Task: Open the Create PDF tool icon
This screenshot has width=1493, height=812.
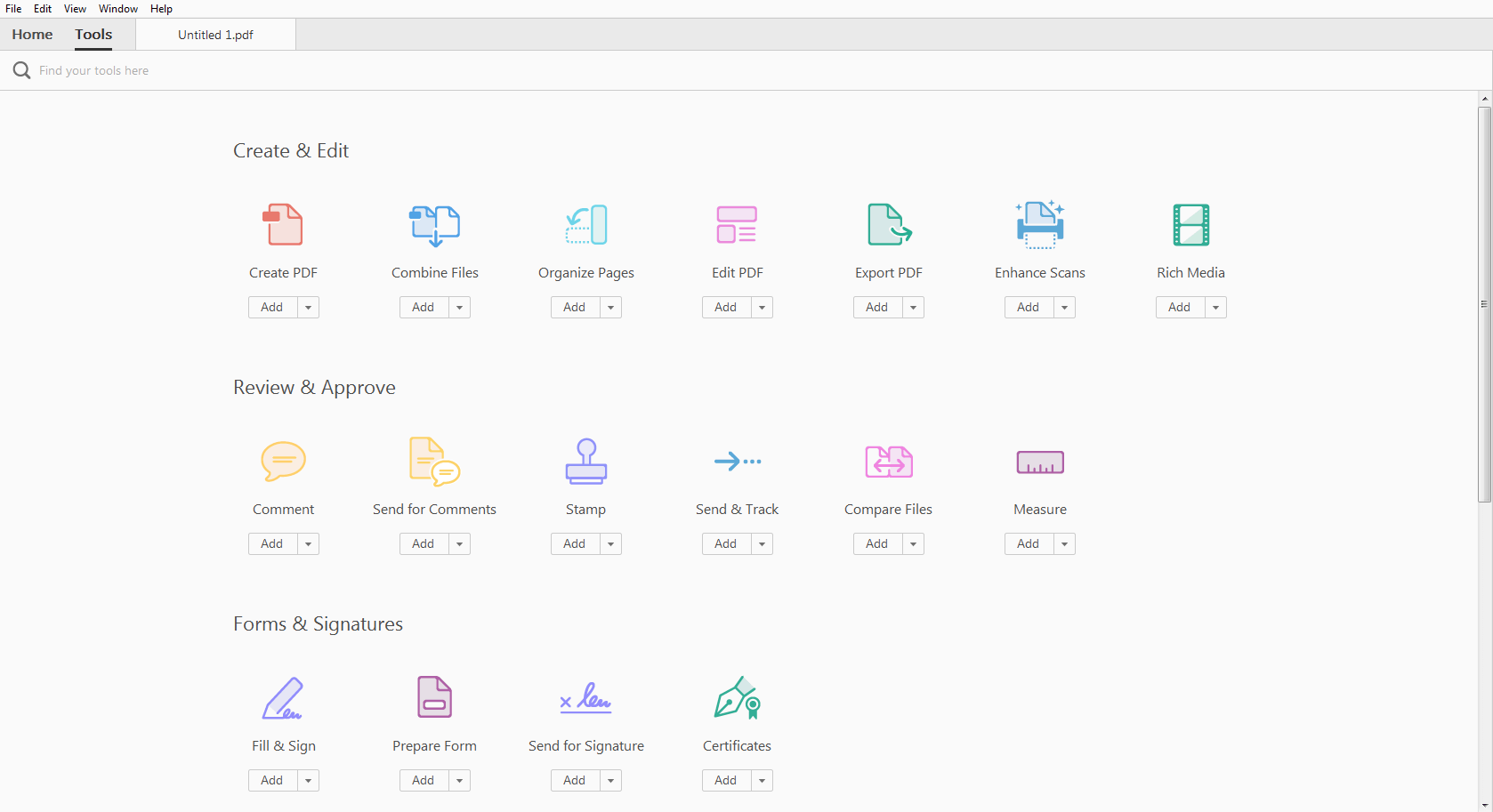Action: pyautogui.click(x=283, y=224)
